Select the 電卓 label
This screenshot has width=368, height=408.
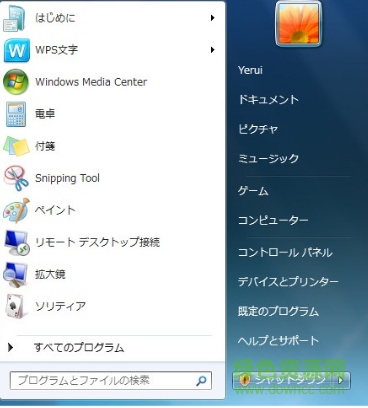[45, 114]
